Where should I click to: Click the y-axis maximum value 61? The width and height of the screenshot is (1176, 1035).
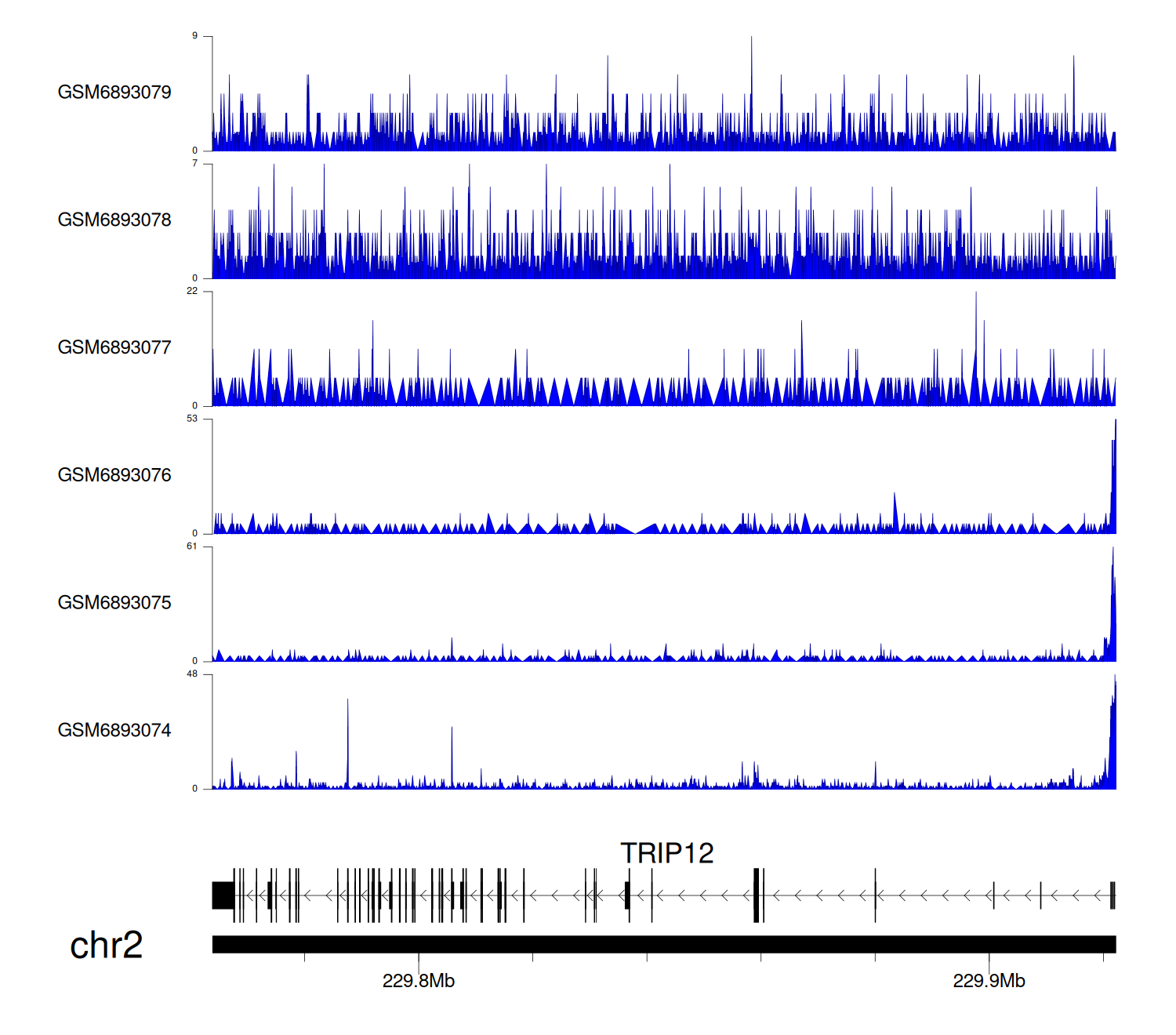(192, 547)
